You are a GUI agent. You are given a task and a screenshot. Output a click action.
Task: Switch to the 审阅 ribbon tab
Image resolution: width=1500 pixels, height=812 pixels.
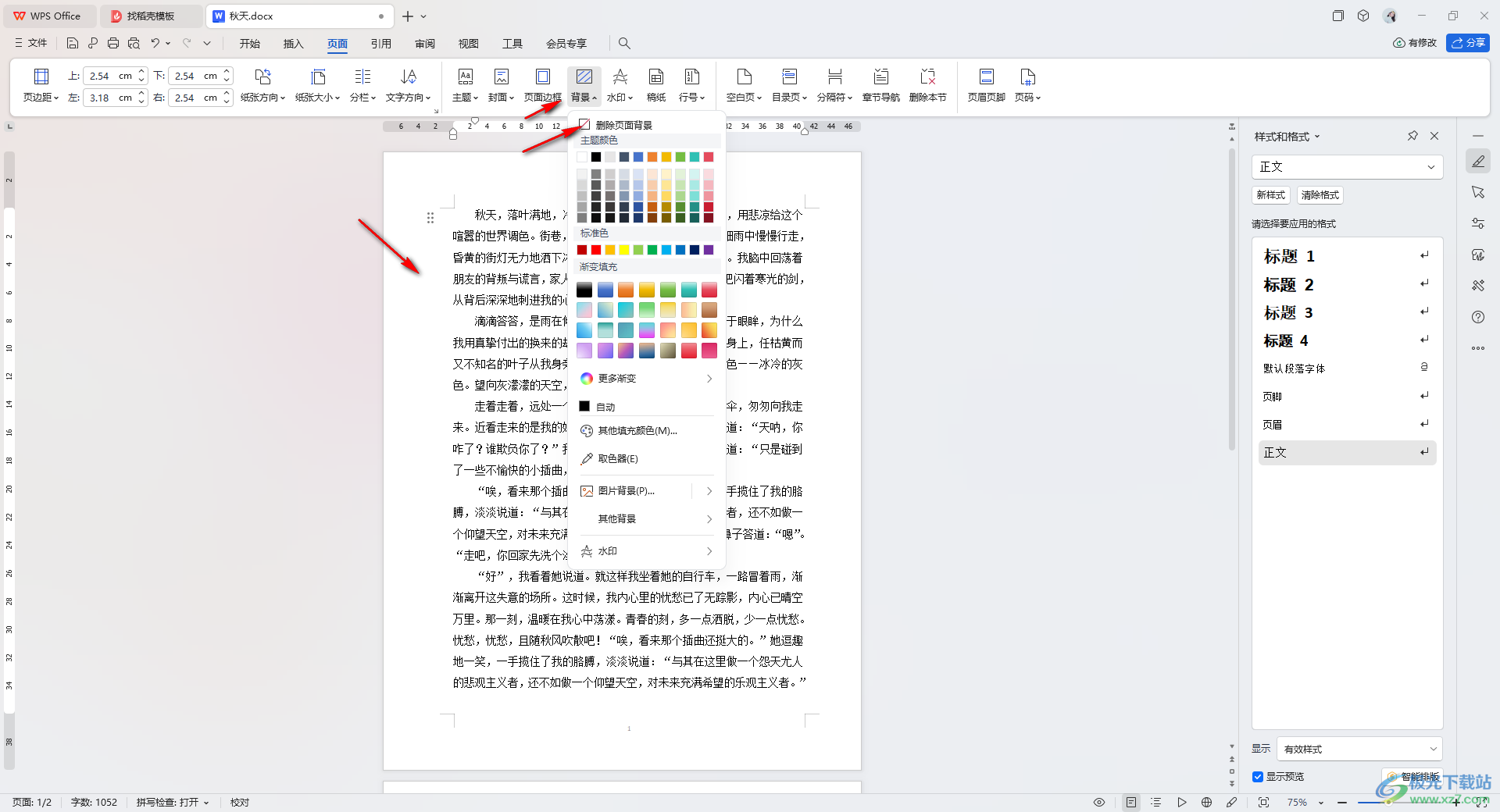(x=425, y=44)
